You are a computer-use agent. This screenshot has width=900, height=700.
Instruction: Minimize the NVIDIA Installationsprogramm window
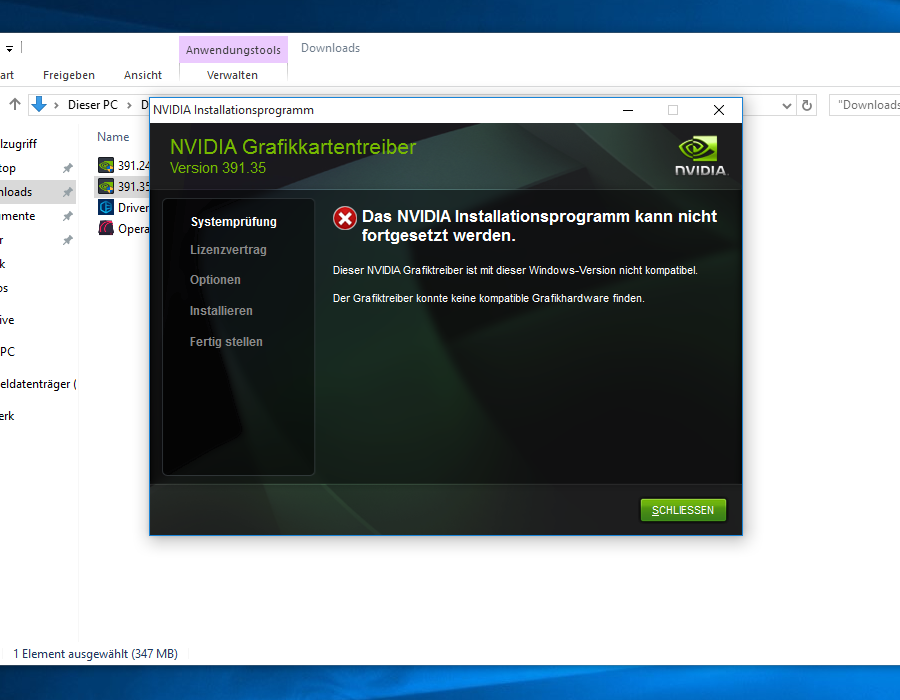tap(628, 110)
